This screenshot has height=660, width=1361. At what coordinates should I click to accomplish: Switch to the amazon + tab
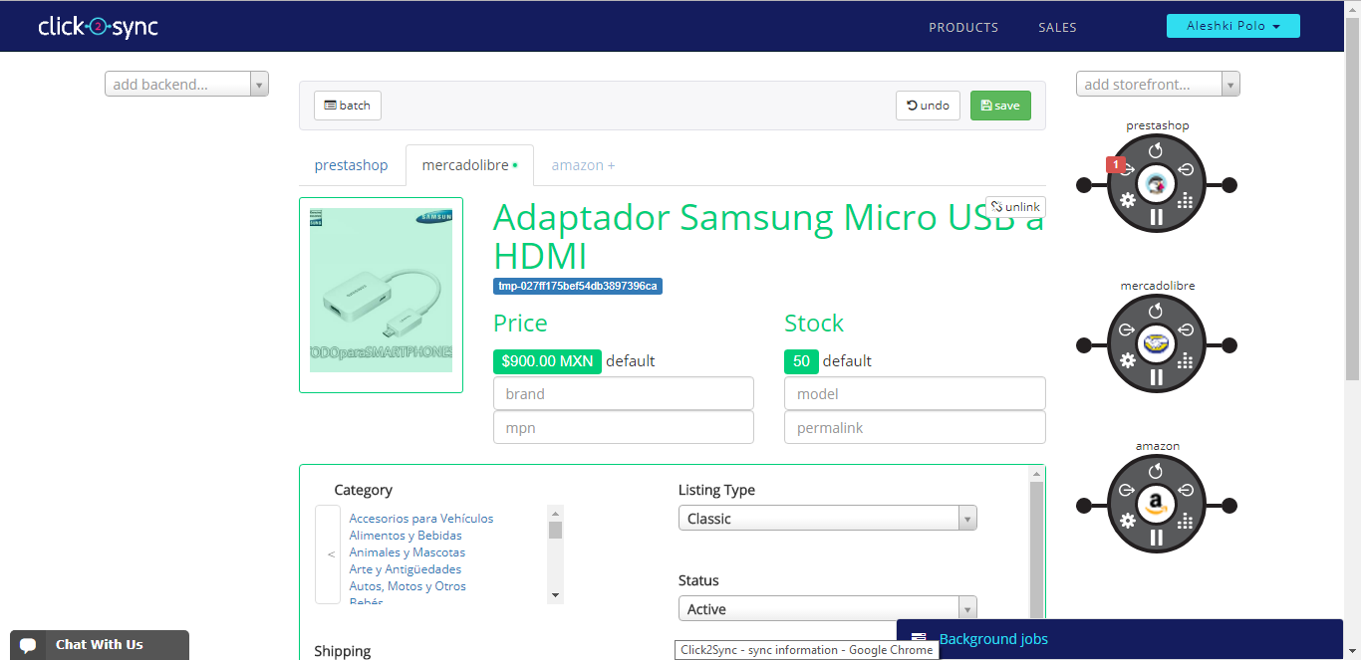pos(583,165)
